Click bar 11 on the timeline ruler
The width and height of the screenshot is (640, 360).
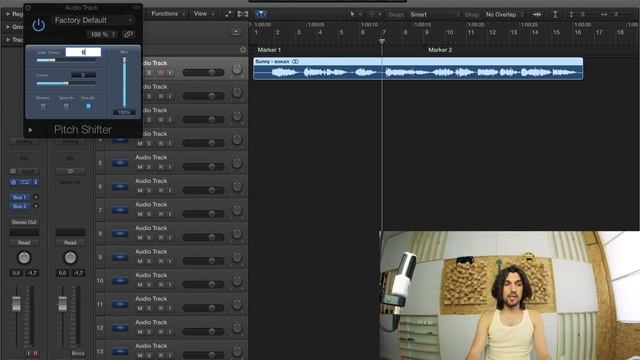pyautogui.click(x=471, y=32)
